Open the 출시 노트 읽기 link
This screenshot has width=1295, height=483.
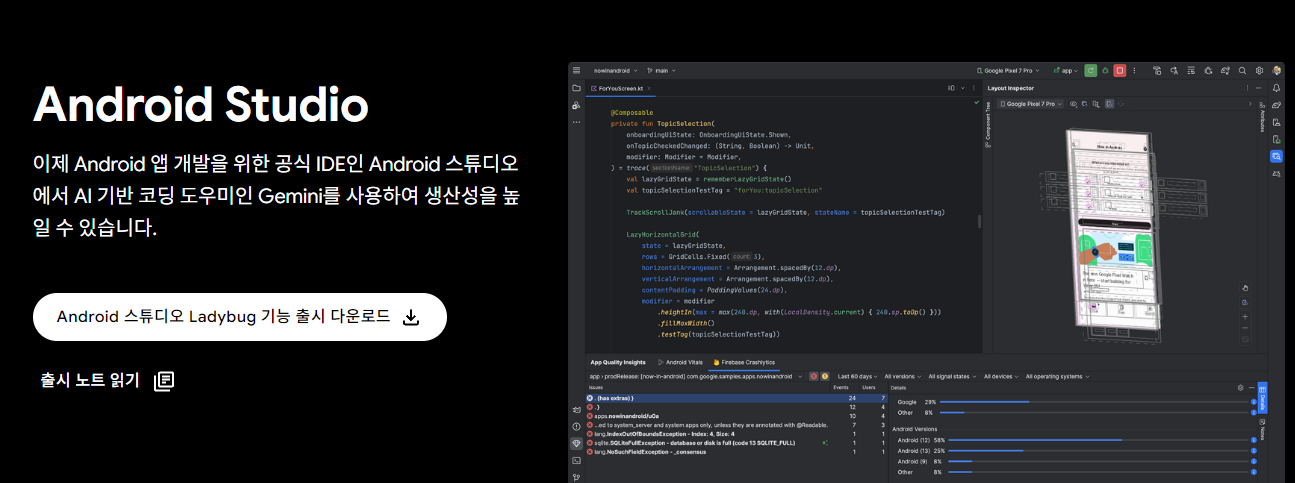(108, 380)
